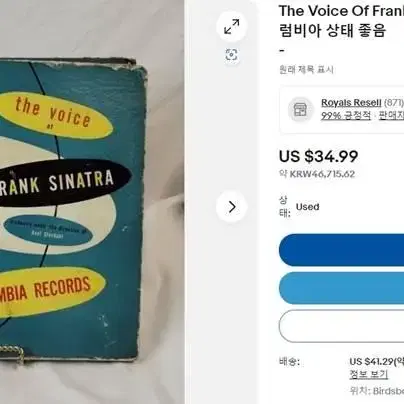404x404 pixels.
Task: Click the KRW46,715.62 converted price
Action: click(322, 174)
